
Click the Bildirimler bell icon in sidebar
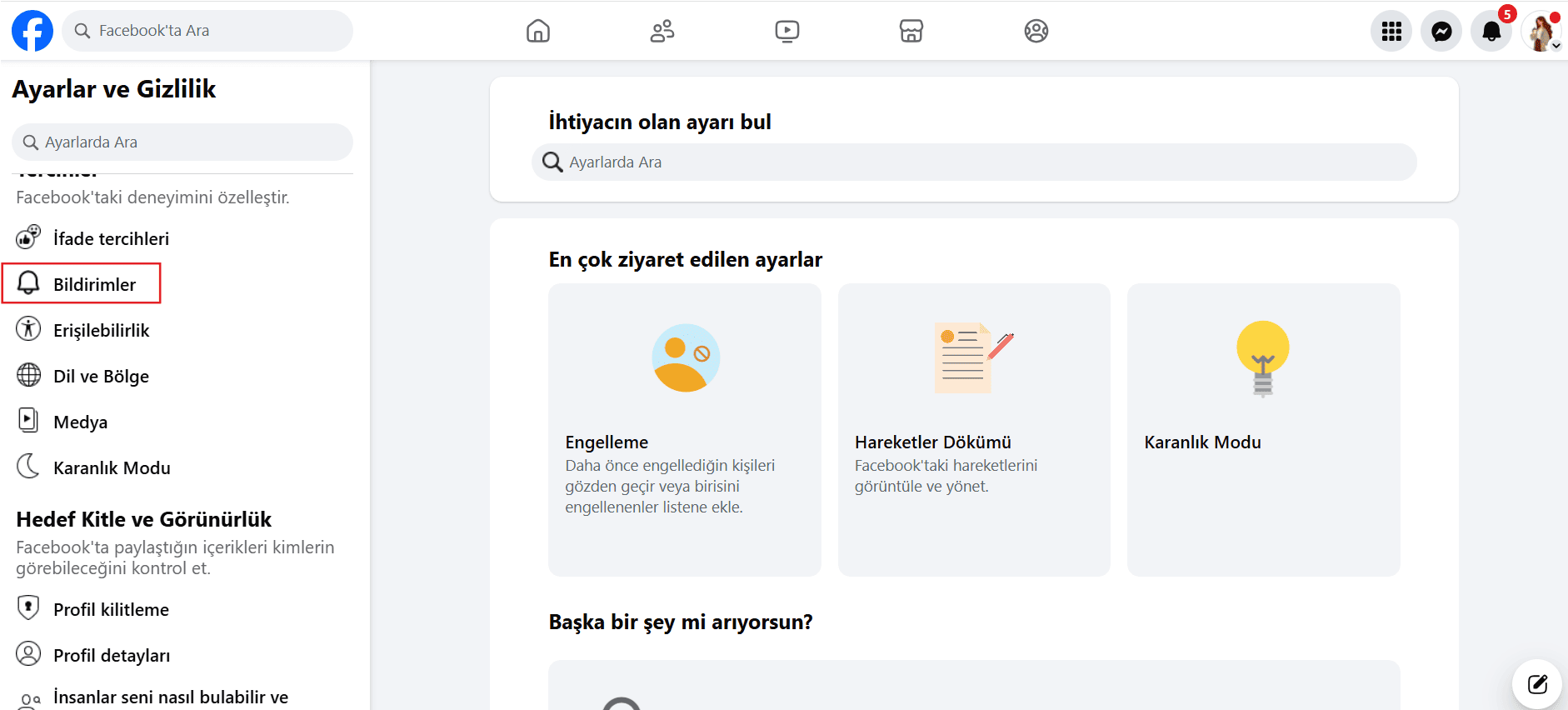(x=28, y=283)
